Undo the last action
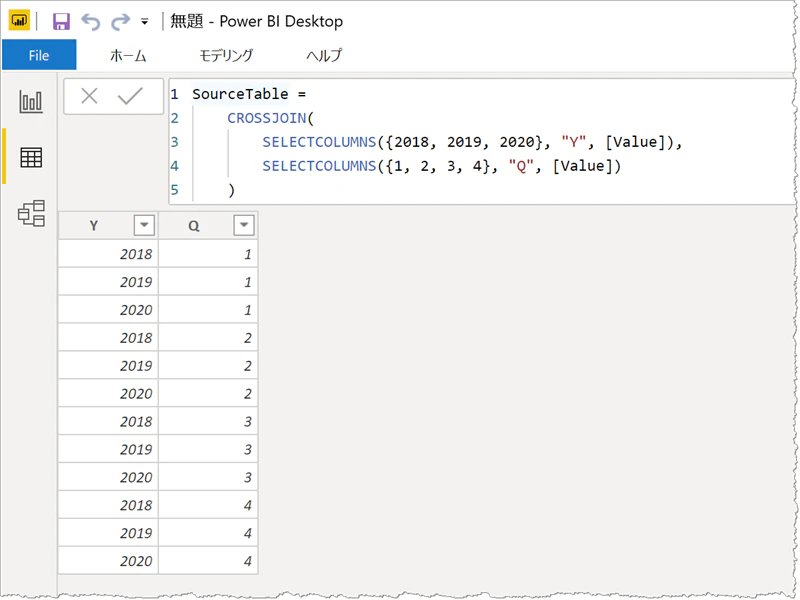The image size is (800, 600). (x=91, y=22)
